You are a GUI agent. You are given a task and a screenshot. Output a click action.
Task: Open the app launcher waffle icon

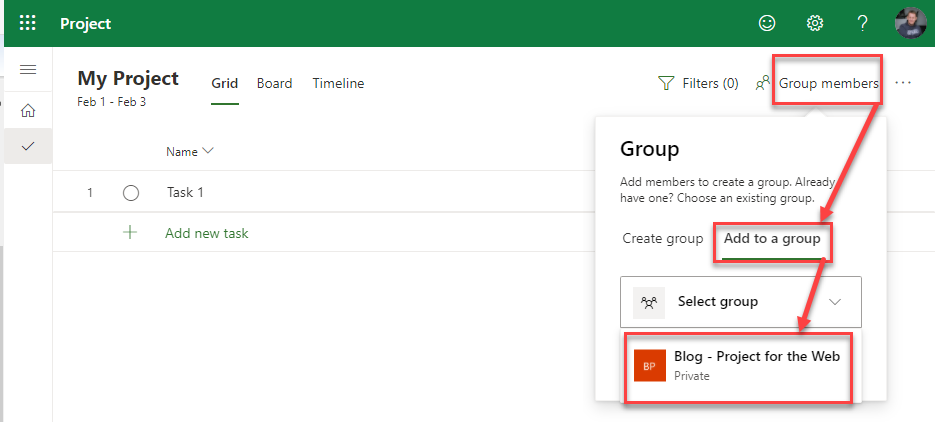coord(28,23)
